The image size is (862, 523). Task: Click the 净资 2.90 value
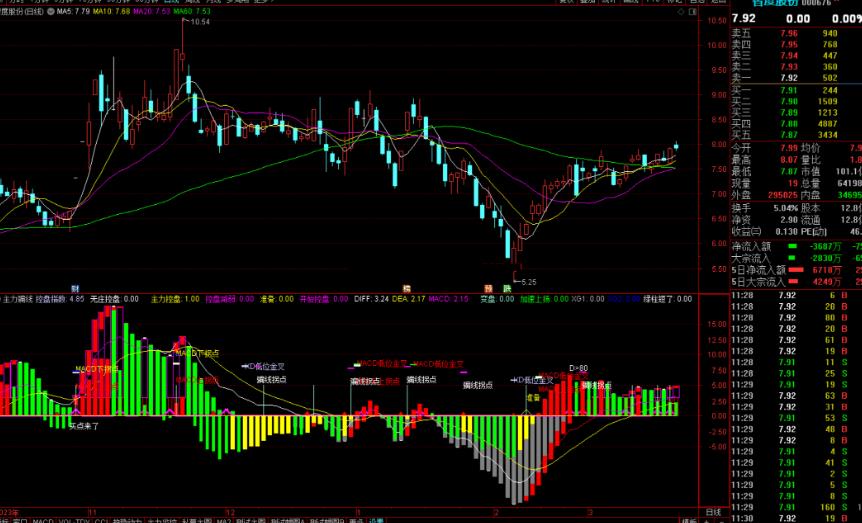click(789, 220)
